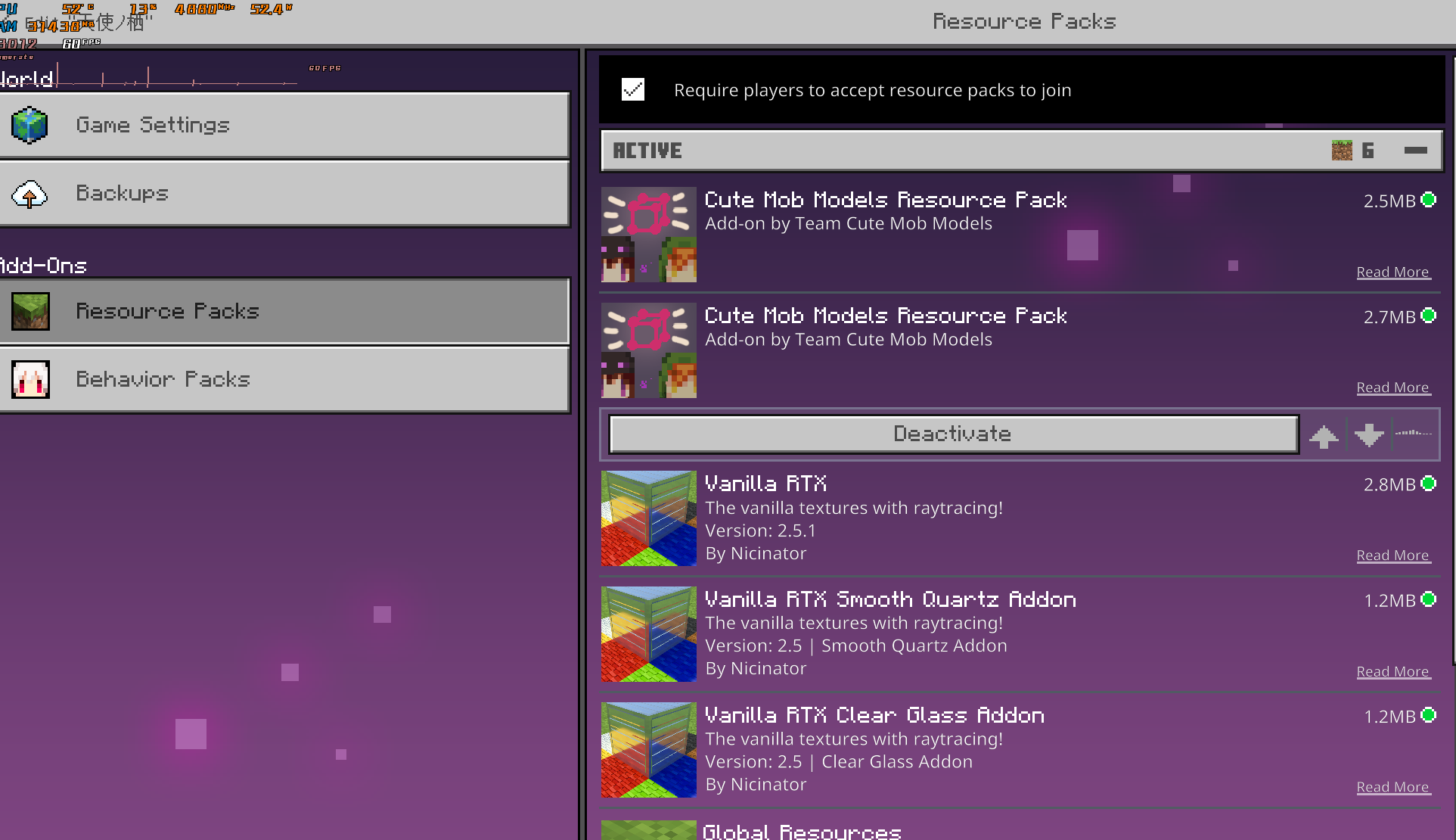Move selected pack up with arrow
Screen dimensions: 1456x840
(x=1324, y=436)
